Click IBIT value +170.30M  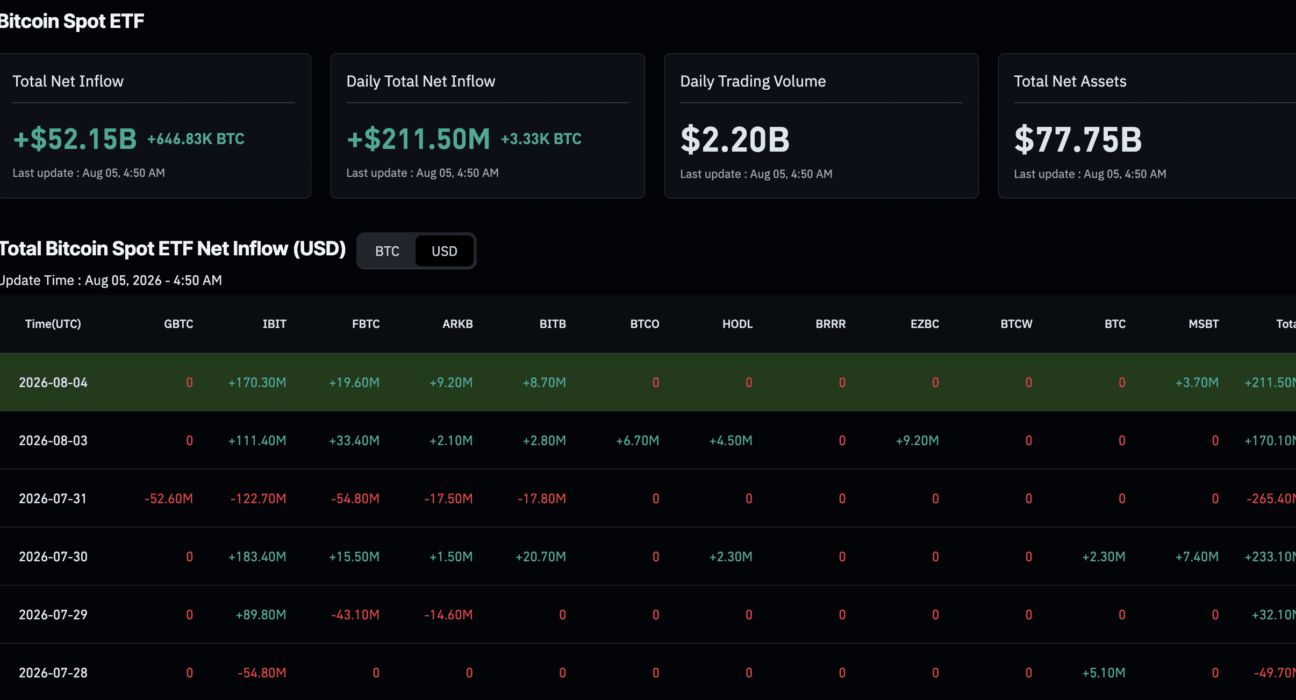tap(257, 382)
